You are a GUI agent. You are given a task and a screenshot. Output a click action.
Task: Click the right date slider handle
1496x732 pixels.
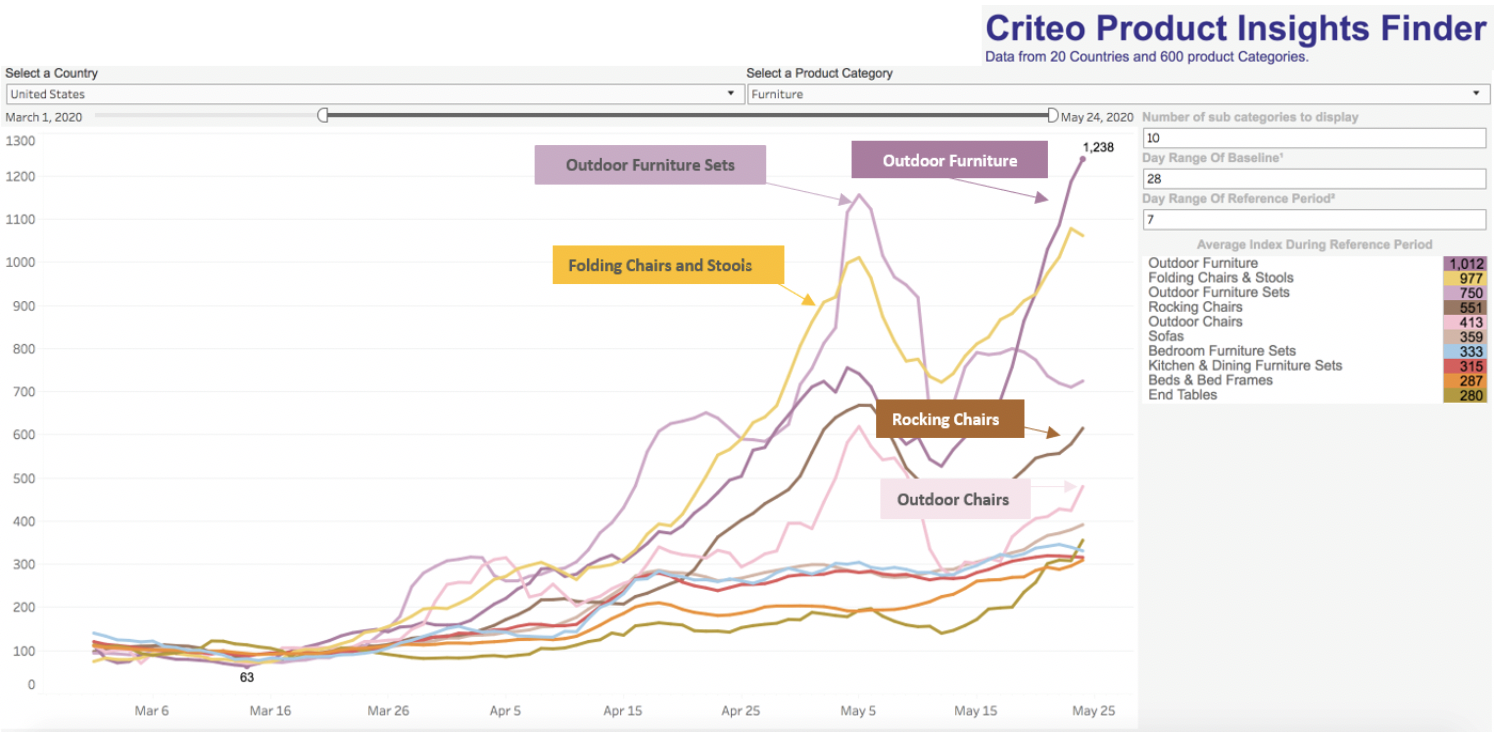pos(1052,116)
